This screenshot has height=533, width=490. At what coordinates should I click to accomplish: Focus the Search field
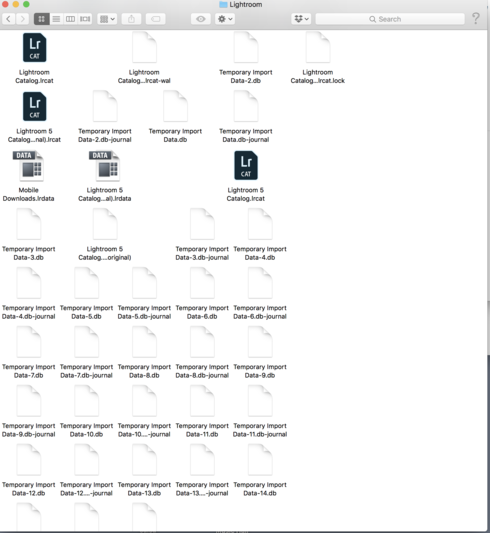click(390, 19)
